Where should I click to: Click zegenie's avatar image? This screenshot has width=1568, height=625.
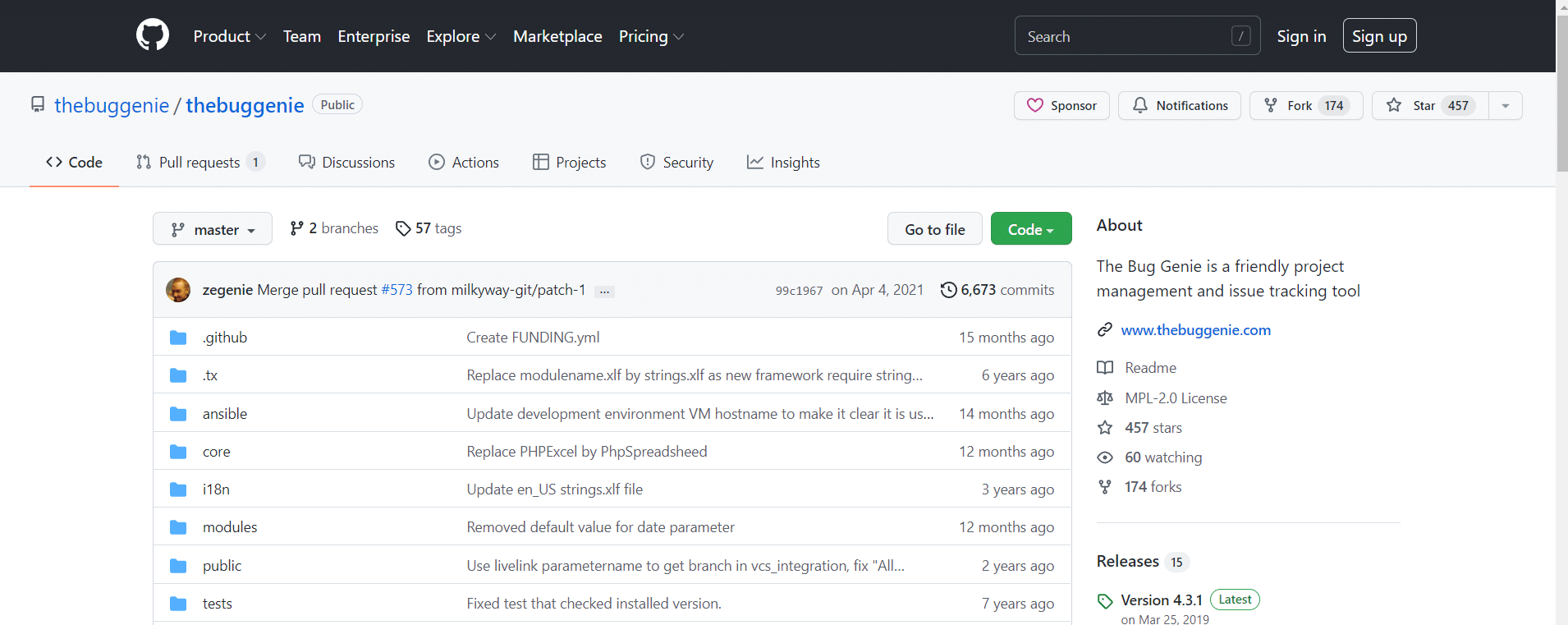pyautogui.click(x=178, y=290)
